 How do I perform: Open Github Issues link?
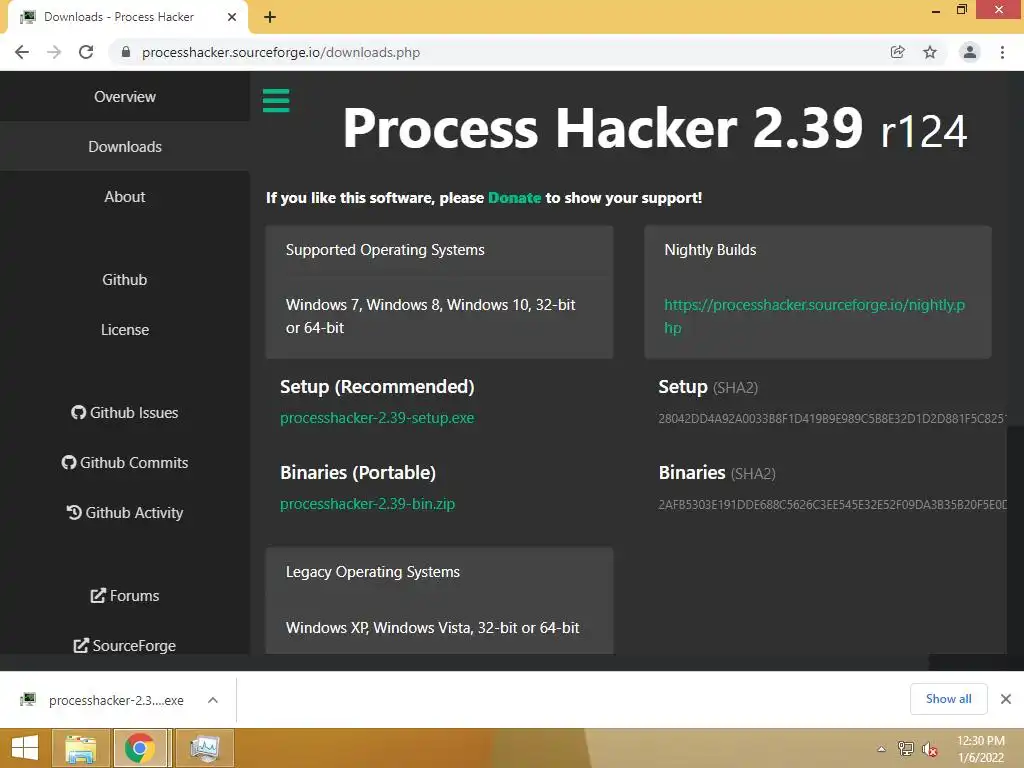pos(125,413)
